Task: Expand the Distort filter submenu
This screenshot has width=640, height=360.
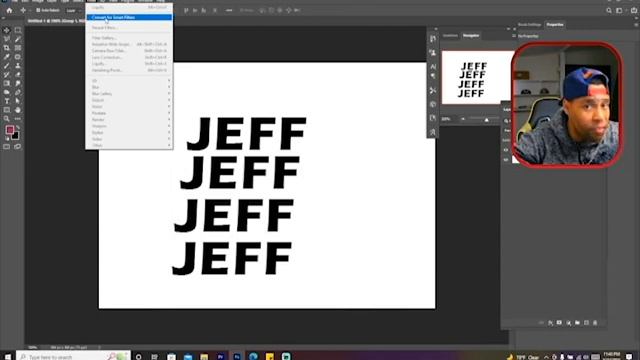Action: [130, 100]
